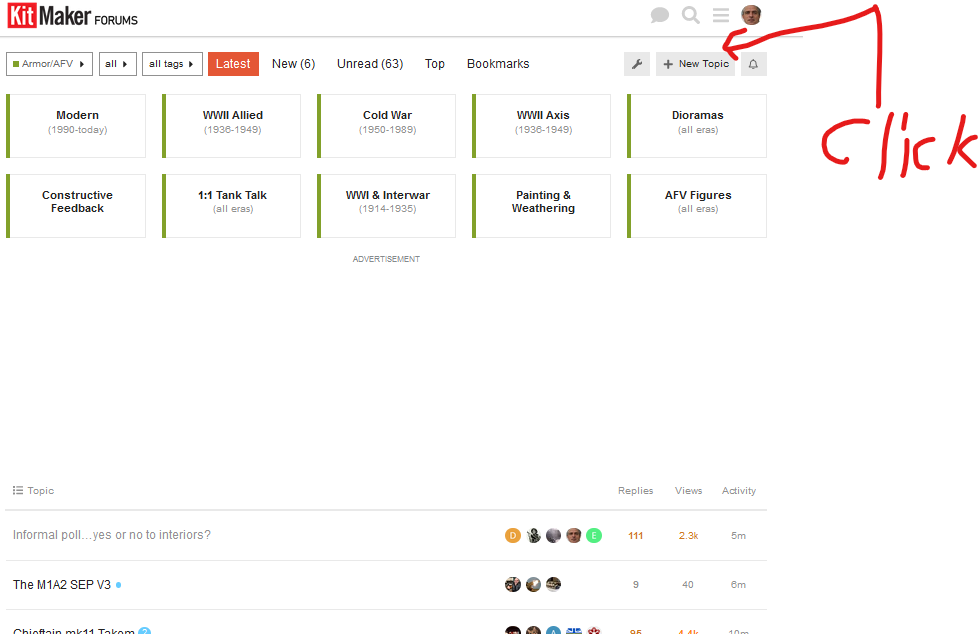Screen dimensions: 978x634
Task: Expand the Armor/AFV category dropdown
Action: coord(49,64)
